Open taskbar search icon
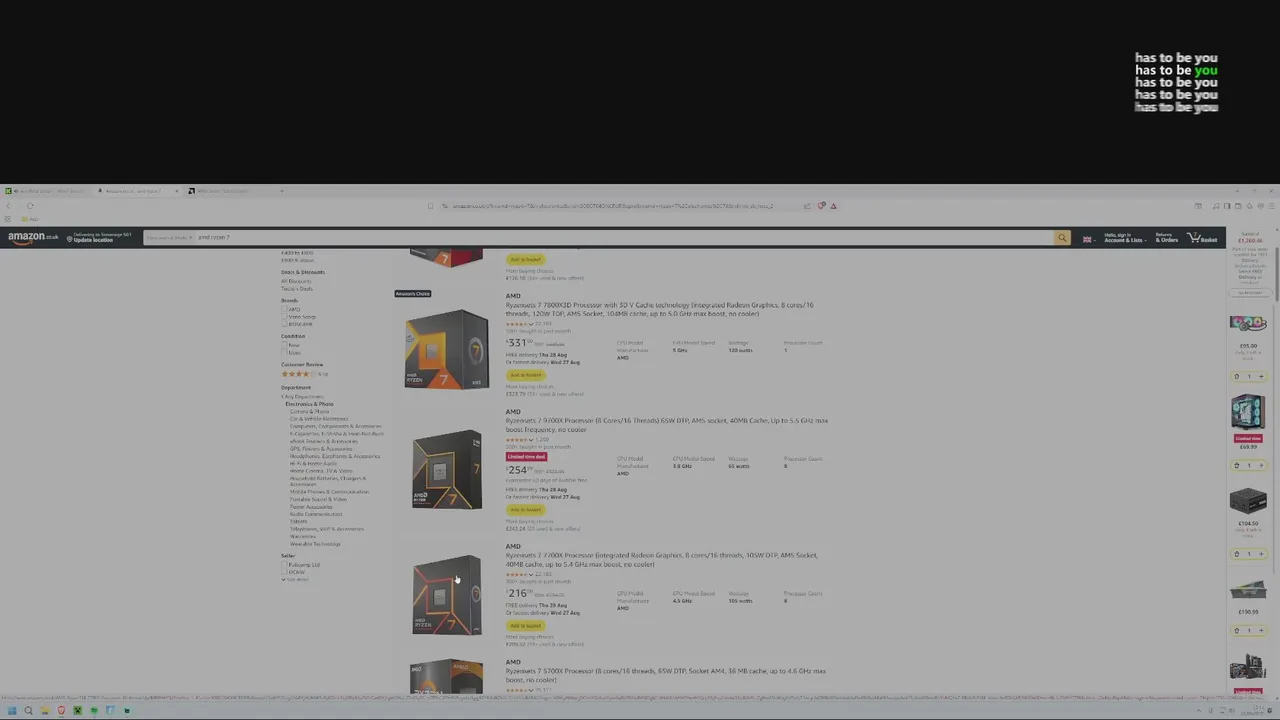Viewport: 1280px width, 720px height. [x=28, y=711]
